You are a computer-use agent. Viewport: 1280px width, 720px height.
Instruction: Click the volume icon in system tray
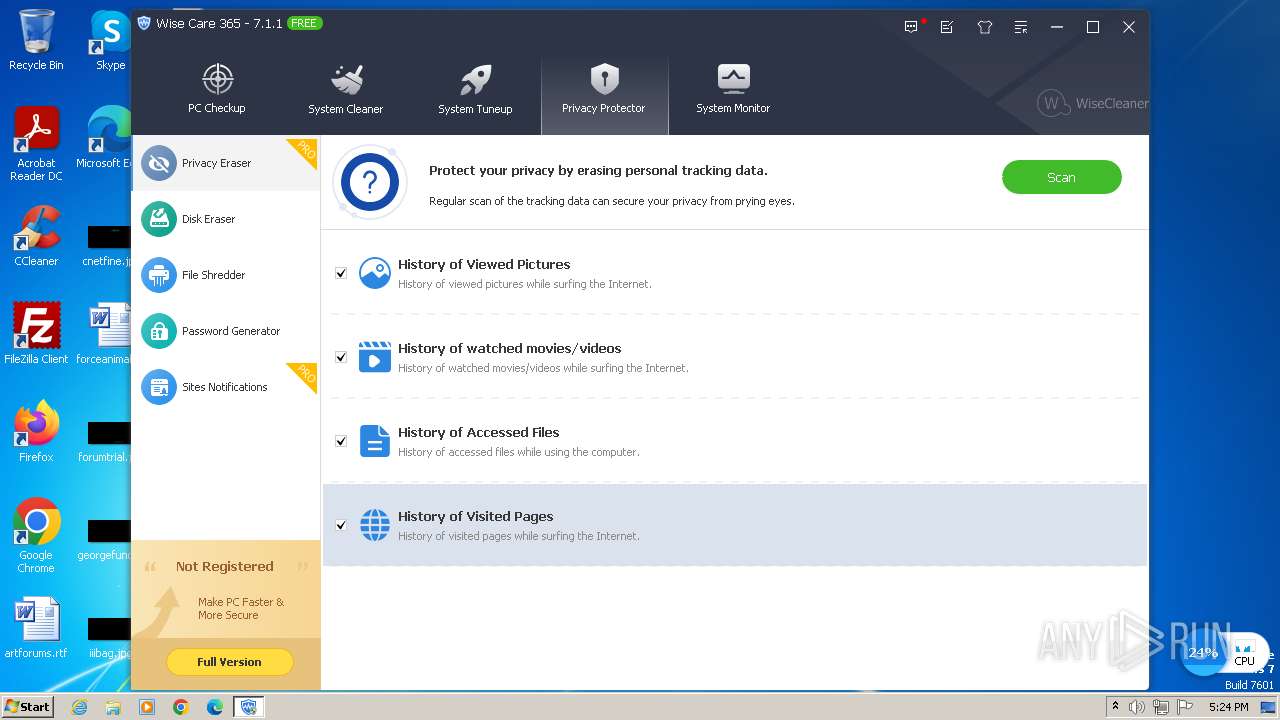pyautogui.click(x=1137, y=707)
